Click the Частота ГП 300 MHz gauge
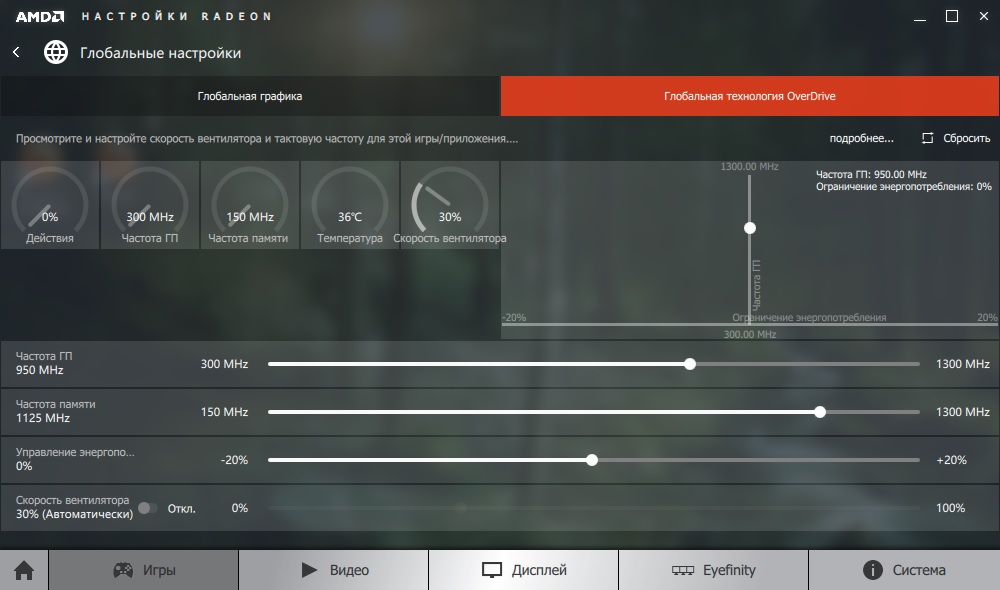Image resolution: width=1000 pixels, height=590 pixels. 150,205
